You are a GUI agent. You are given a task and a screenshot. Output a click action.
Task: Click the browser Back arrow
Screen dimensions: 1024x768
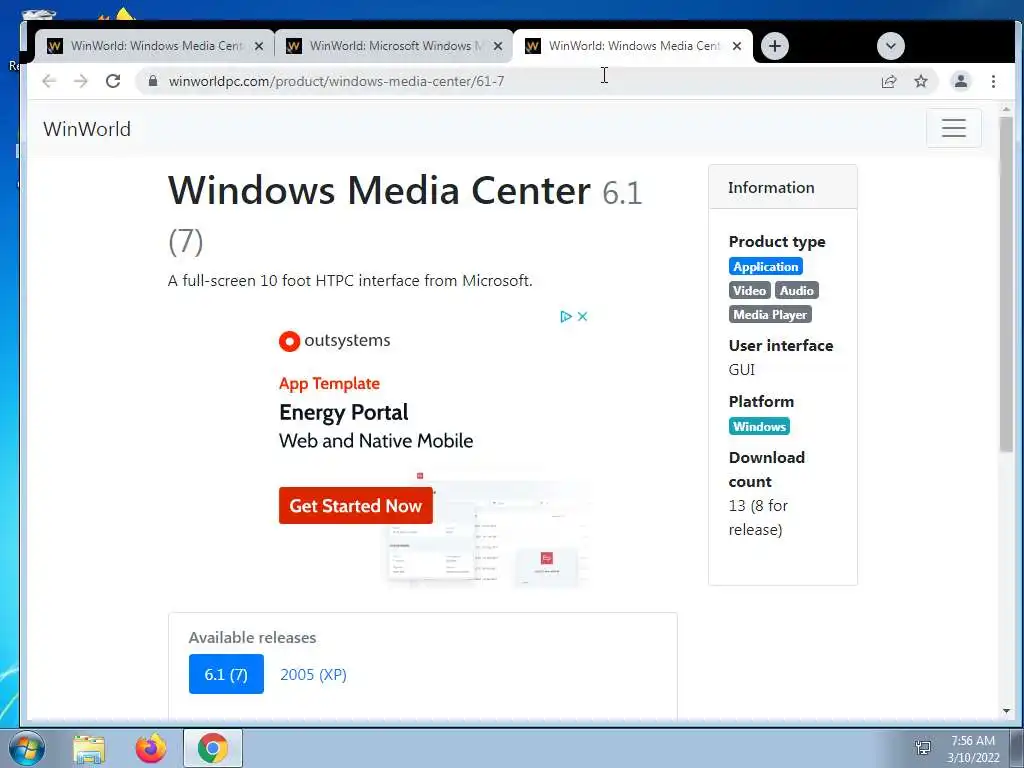[49, 81]
